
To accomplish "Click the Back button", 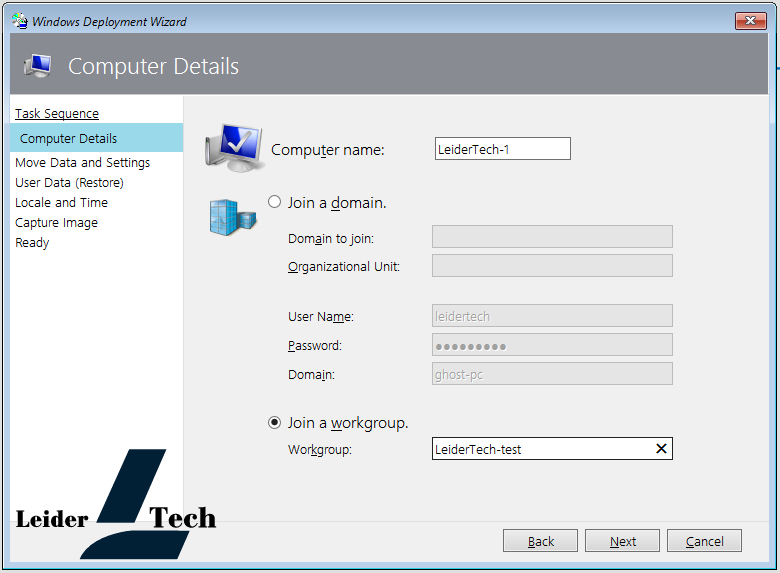I will 540,541.
